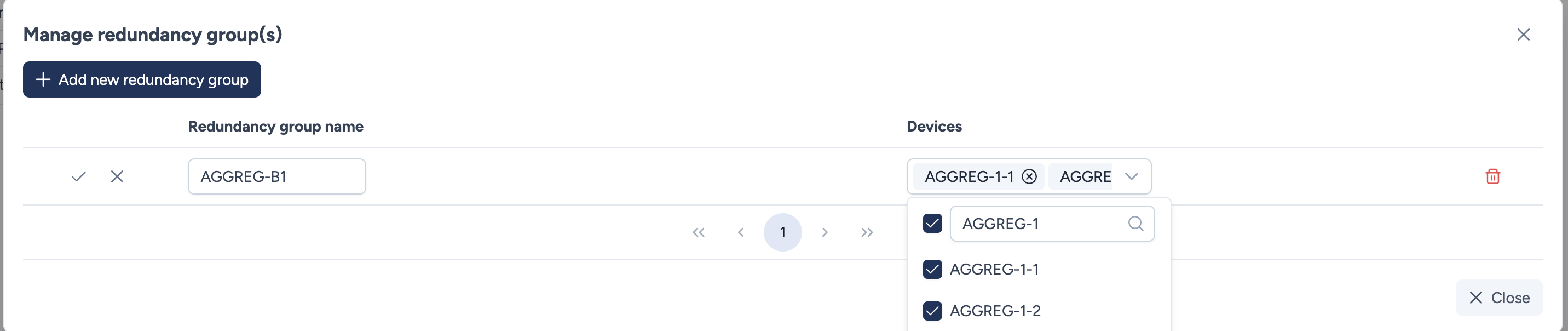Select page 1 in pagination
This screenshot has height=331, width=1568.
(x=783, y=232)
